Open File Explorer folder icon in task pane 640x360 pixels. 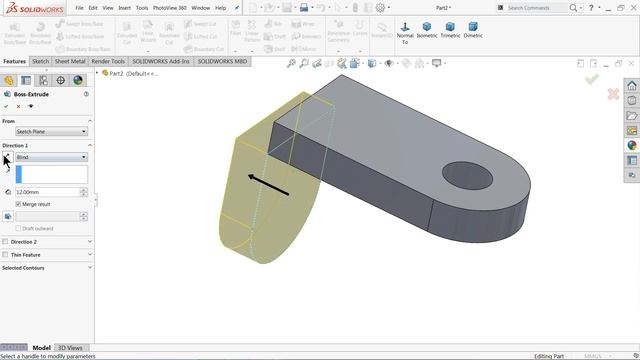[x=632, y=116]
